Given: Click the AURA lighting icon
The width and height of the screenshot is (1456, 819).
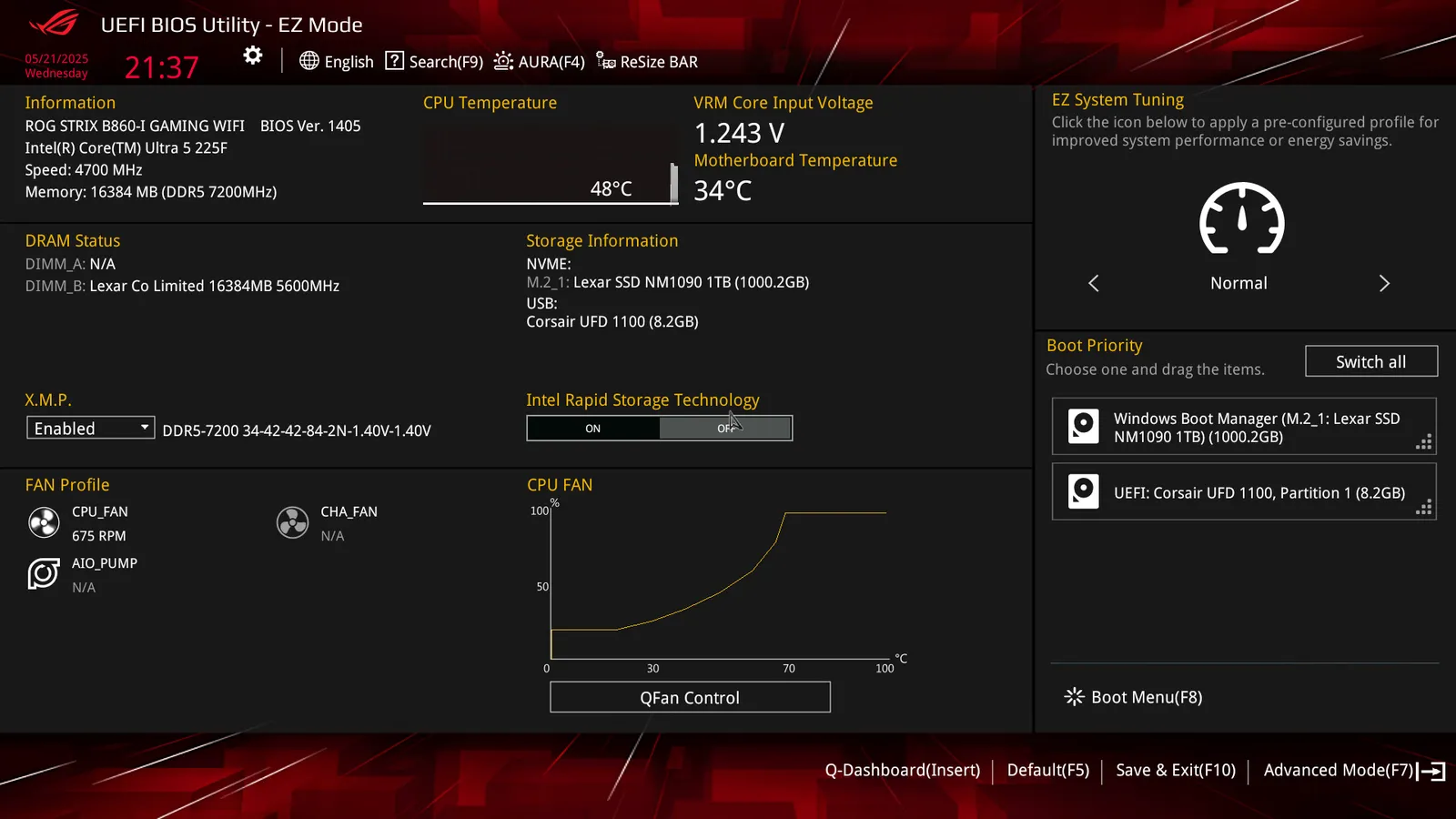Looking at the screenshot, I should [503, 61].
